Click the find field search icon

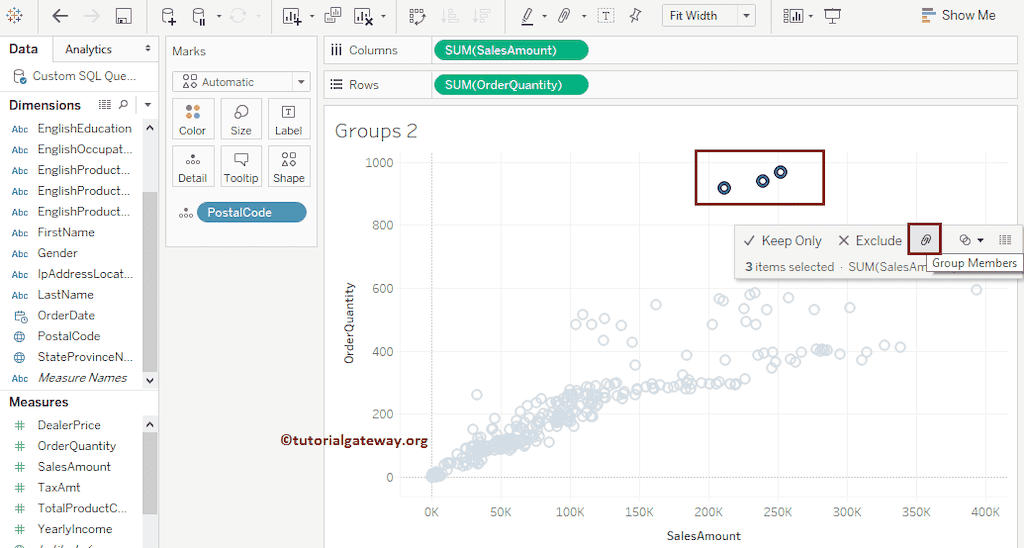pyautogui.click(x=123, y=105)
